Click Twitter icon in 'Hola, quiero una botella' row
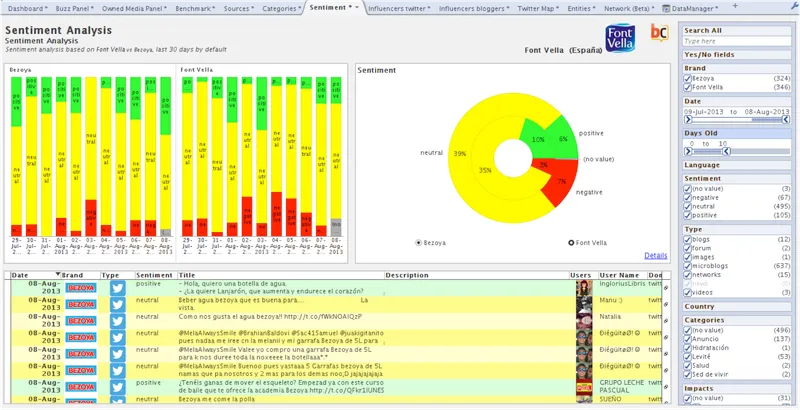Viewport: 800px width, 410px height. [118, 288]
